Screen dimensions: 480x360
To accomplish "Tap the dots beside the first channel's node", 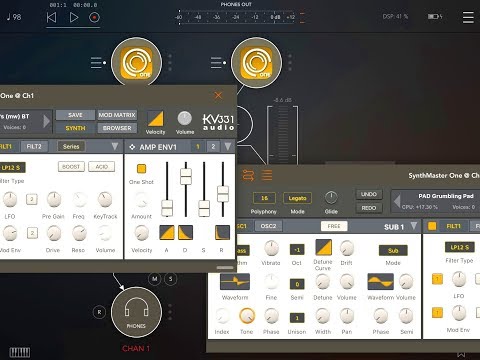I will coord(170,63).
